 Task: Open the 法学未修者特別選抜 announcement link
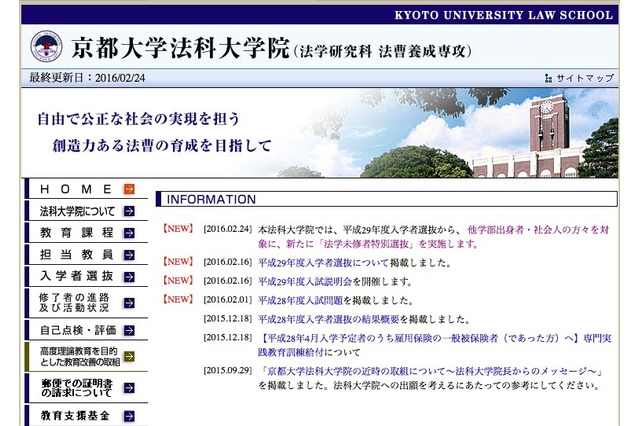click(x=433, y=237)
